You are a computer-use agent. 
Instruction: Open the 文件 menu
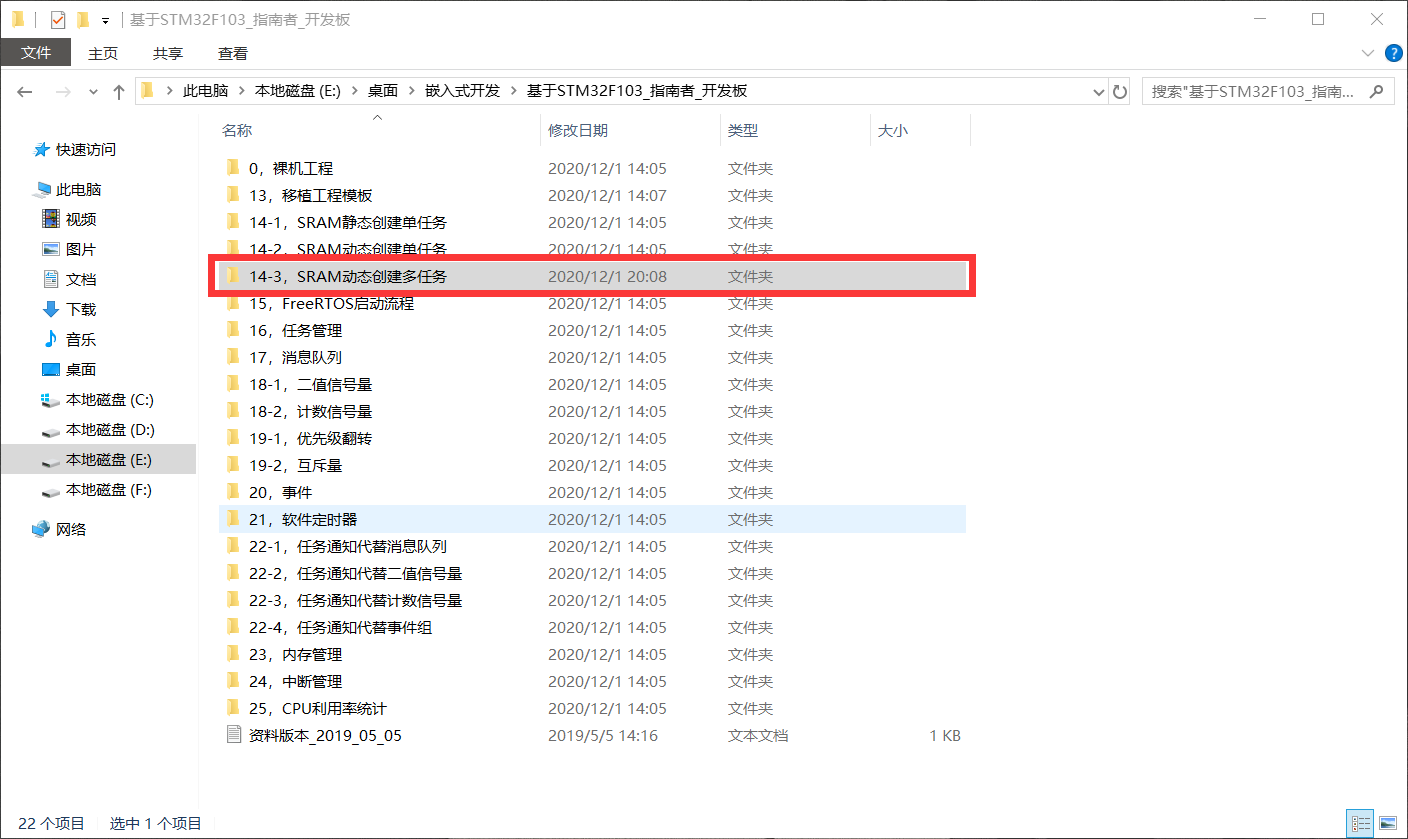(36, 53)
